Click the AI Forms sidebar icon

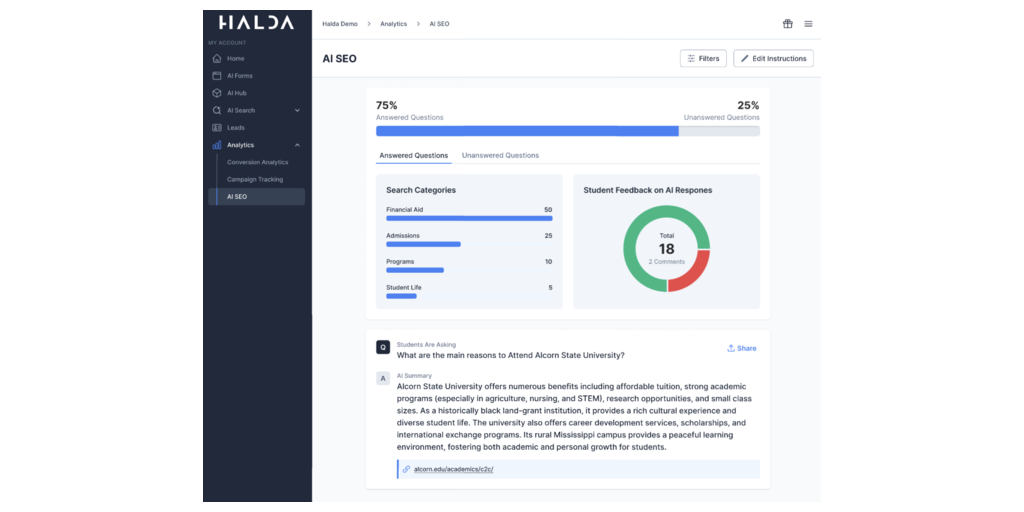tap(217, 76)
